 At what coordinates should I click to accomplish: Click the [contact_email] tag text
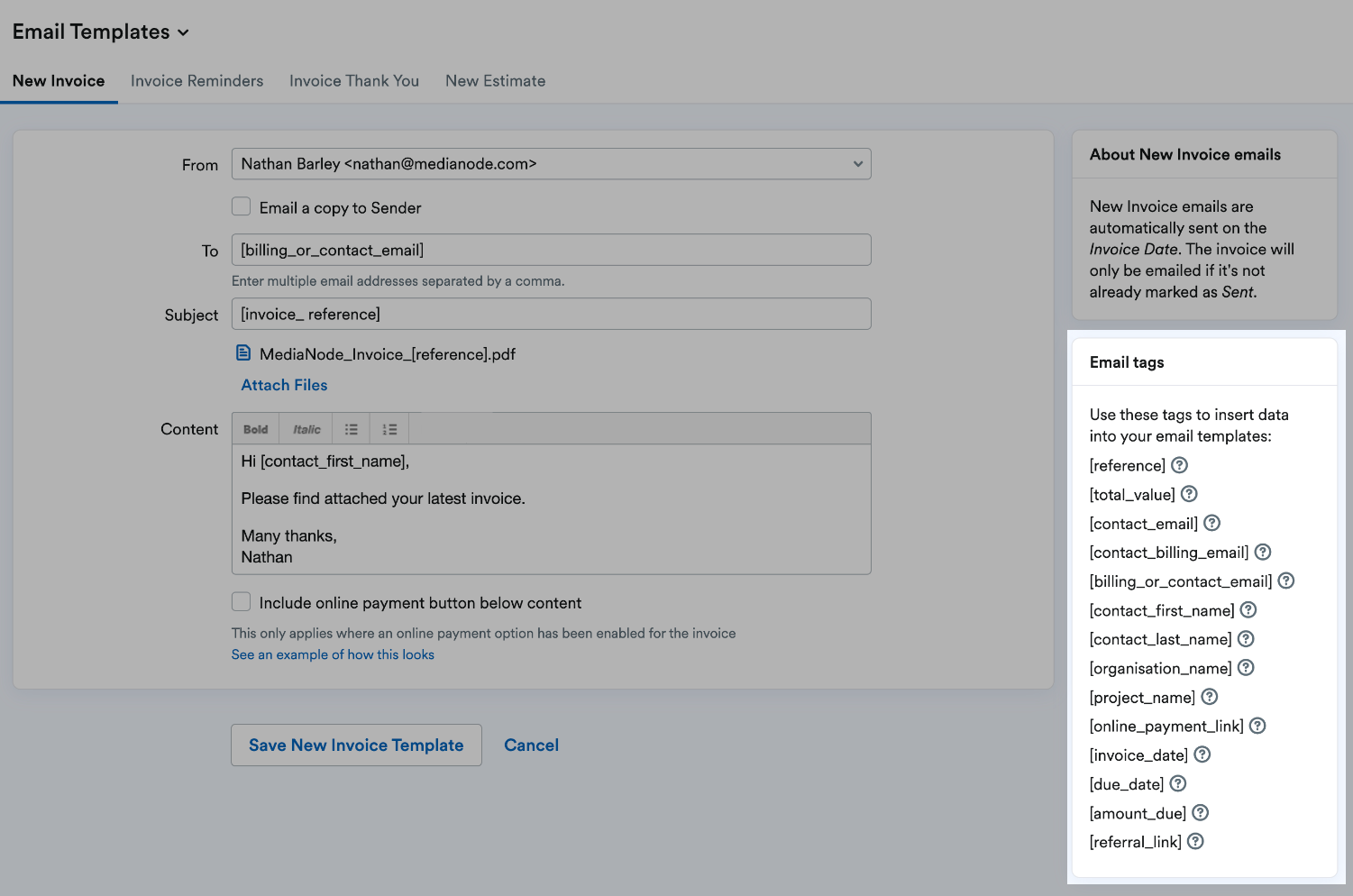[x=1144, y=524]
